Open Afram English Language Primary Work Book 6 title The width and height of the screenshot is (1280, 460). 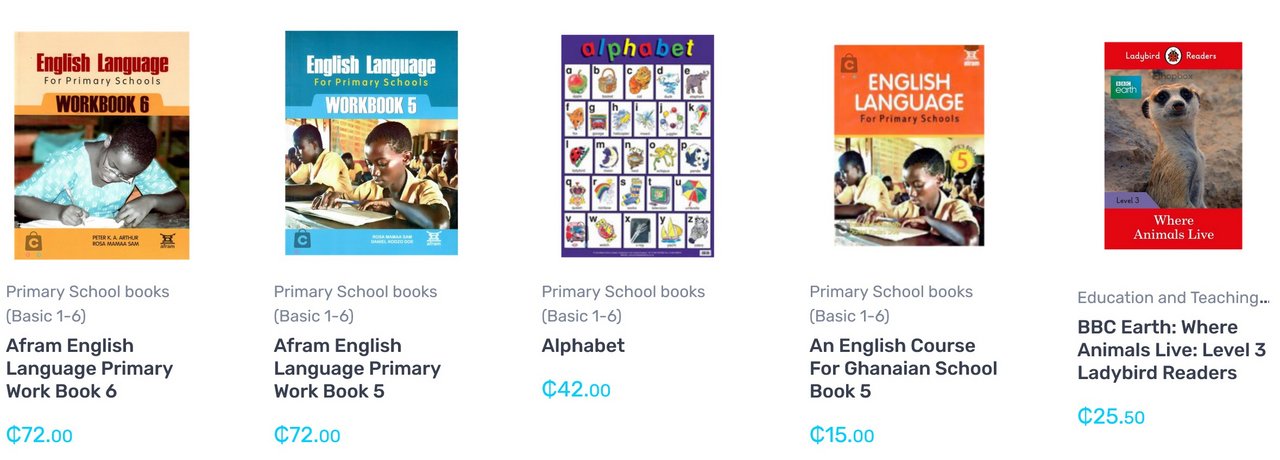pyautogui.click(x=90, y=368)
